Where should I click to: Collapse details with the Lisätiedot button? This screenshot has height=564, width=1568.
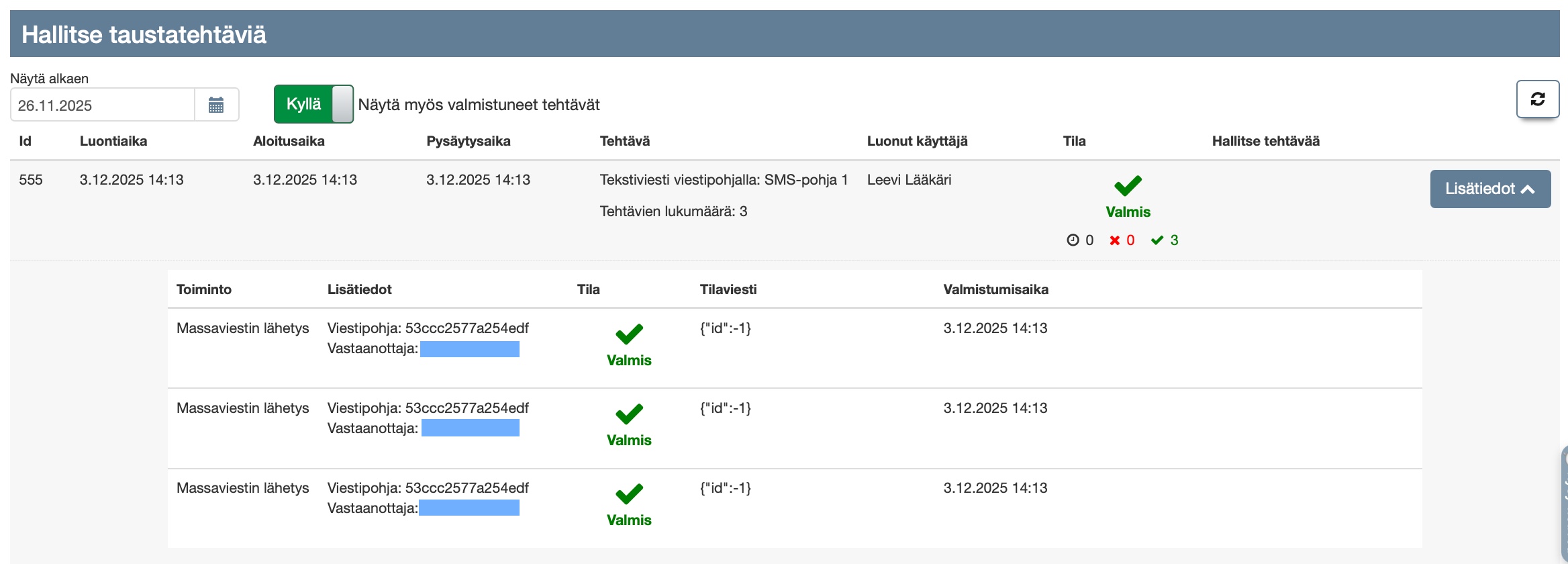pos(1489,189)
